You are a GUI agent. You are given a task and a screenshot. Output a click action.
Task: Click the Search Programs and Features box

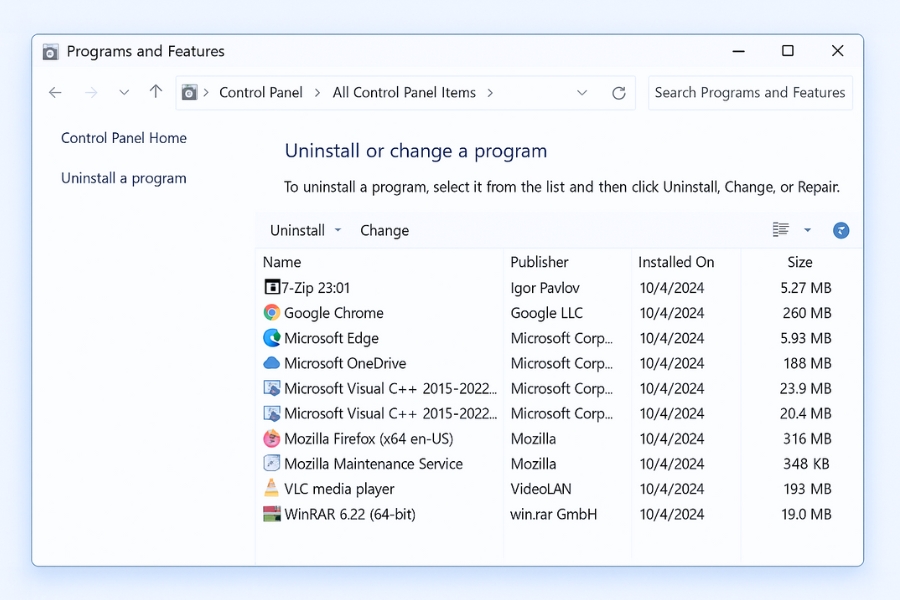(750, 92)
